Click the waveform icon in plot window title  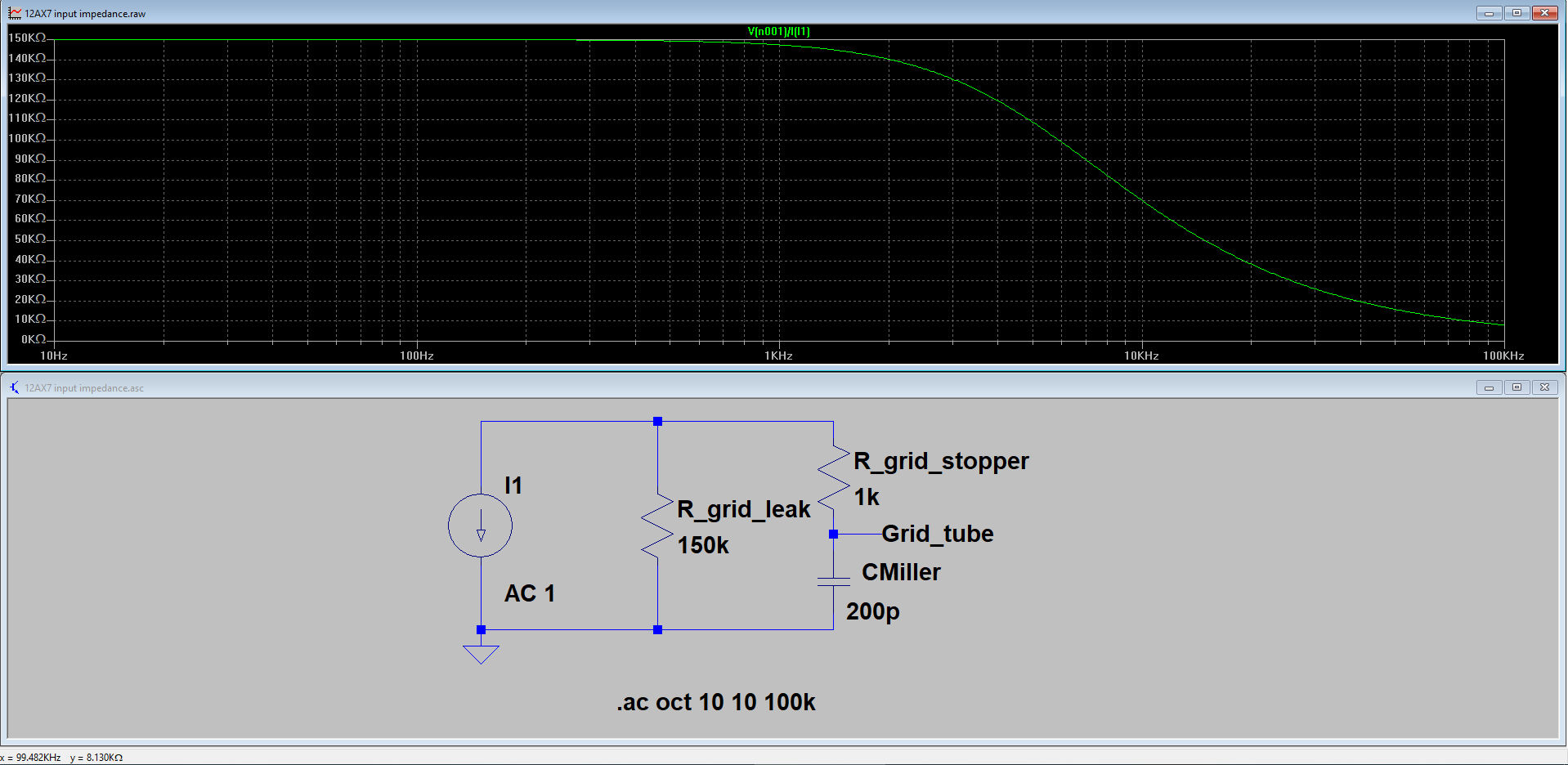[x=15, y=13]
